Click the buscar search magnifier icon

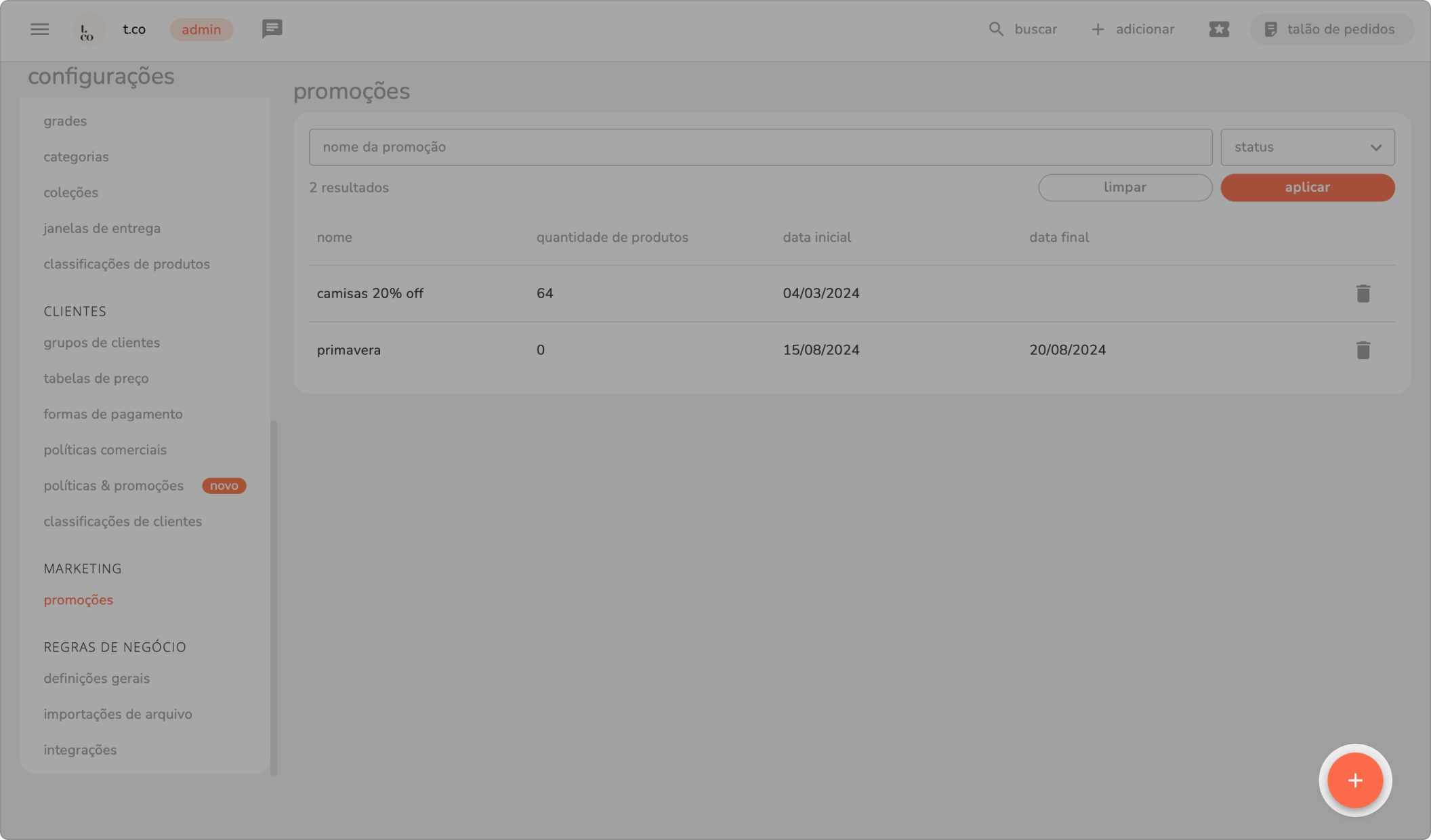coord(995,29)
